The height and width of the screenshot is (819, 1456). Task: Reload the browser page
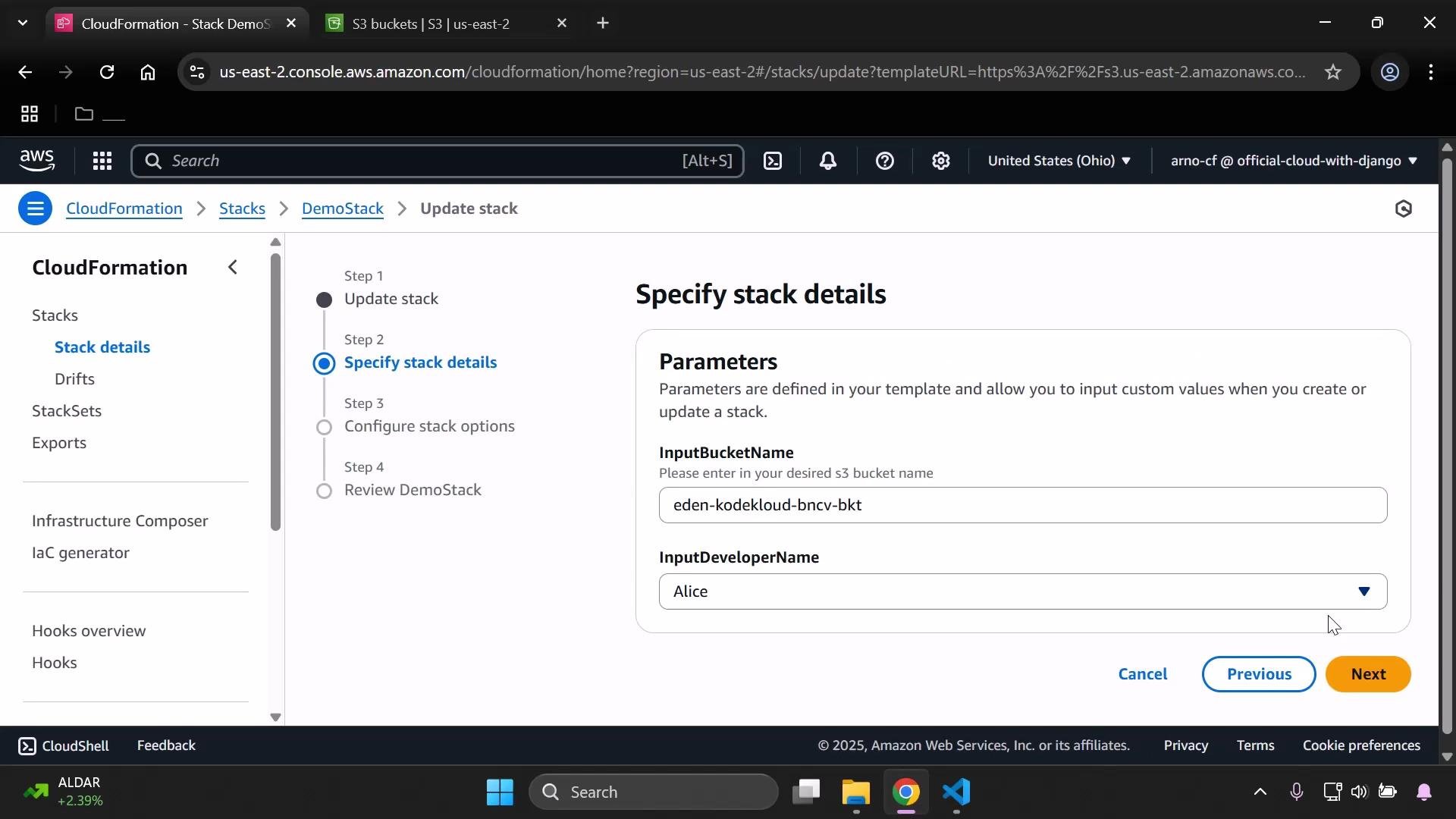tap(107, 72)
